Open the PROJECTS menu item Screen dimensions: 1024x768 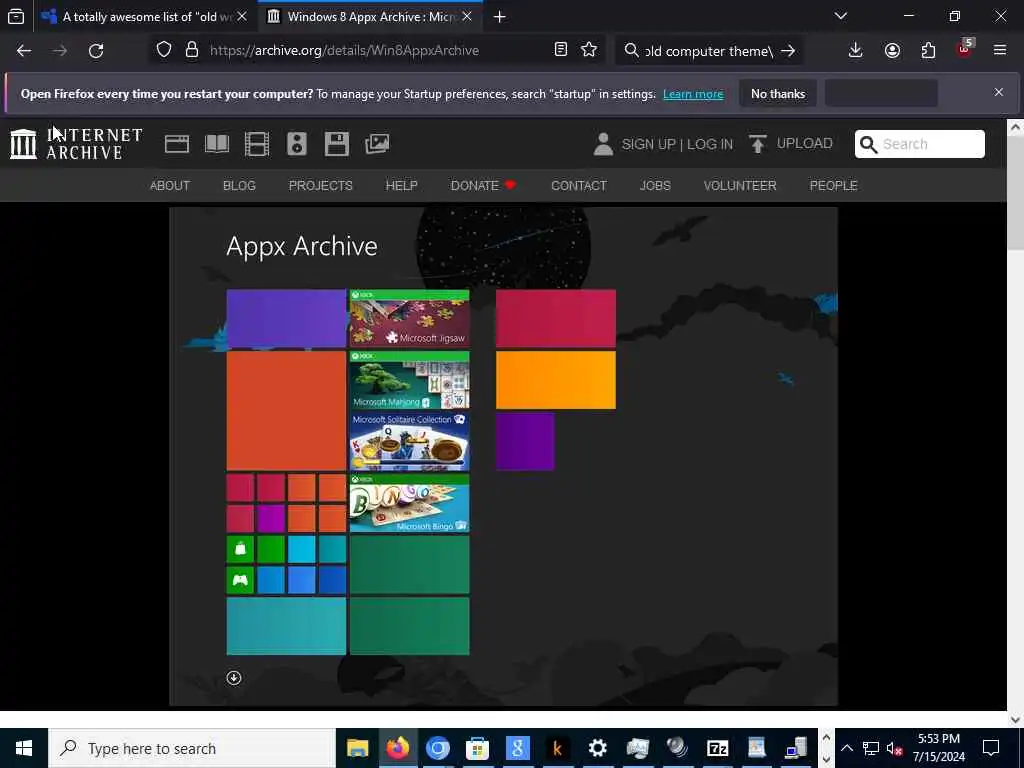pyautogui.click(x=321, y=185)
